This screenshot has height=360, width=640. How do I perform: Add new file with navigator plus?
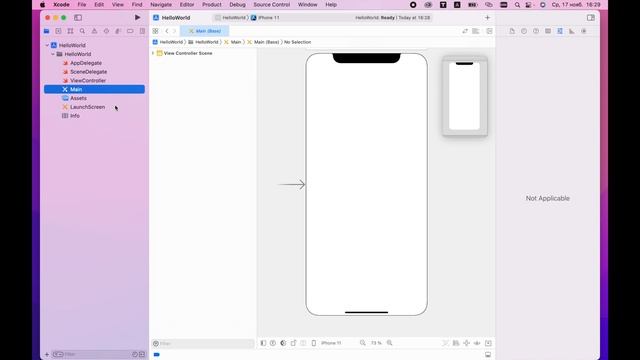(x=47, y=354)
